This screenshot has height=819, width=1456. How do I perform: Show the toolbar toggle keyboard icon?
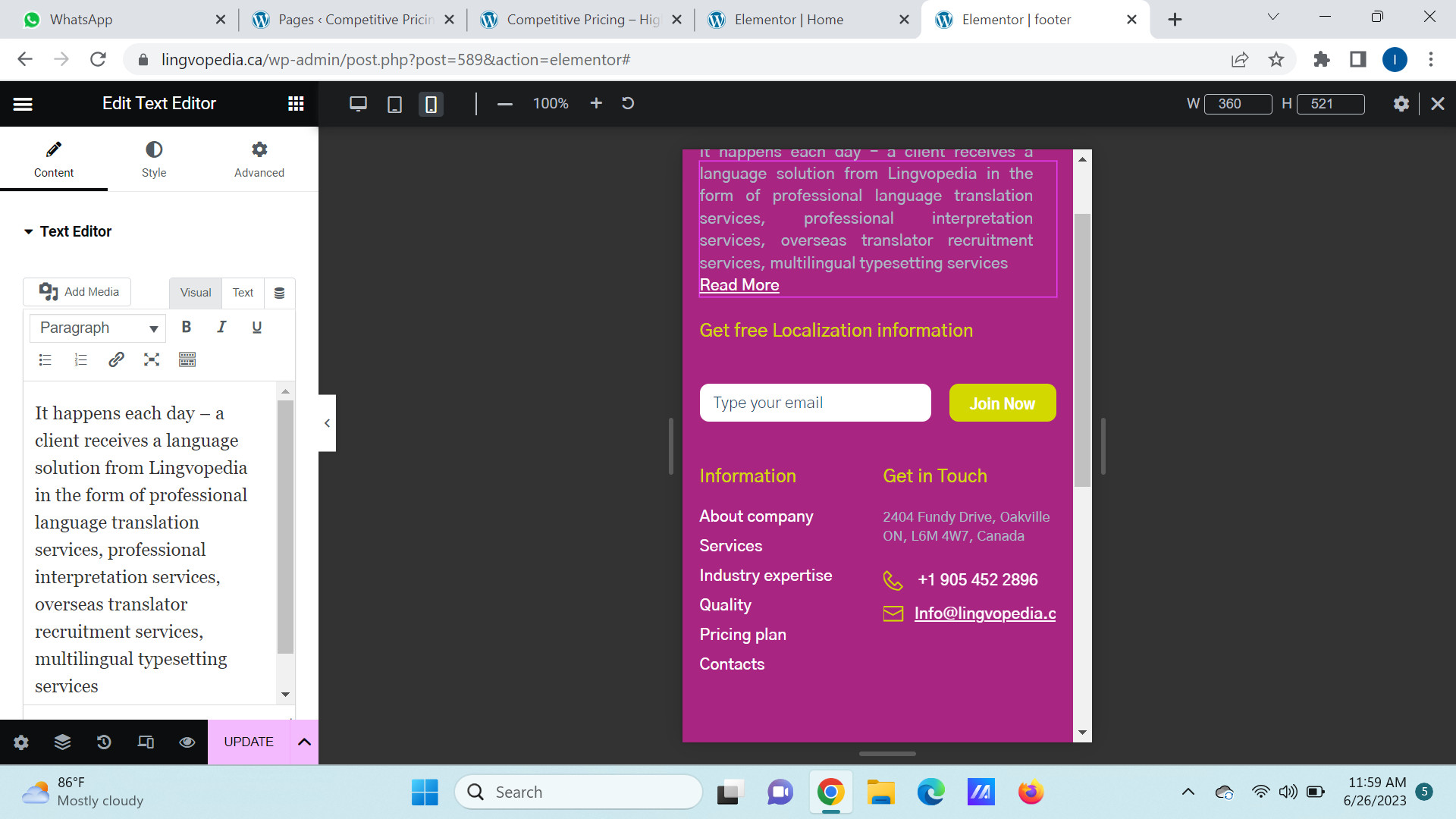[187, 359]
